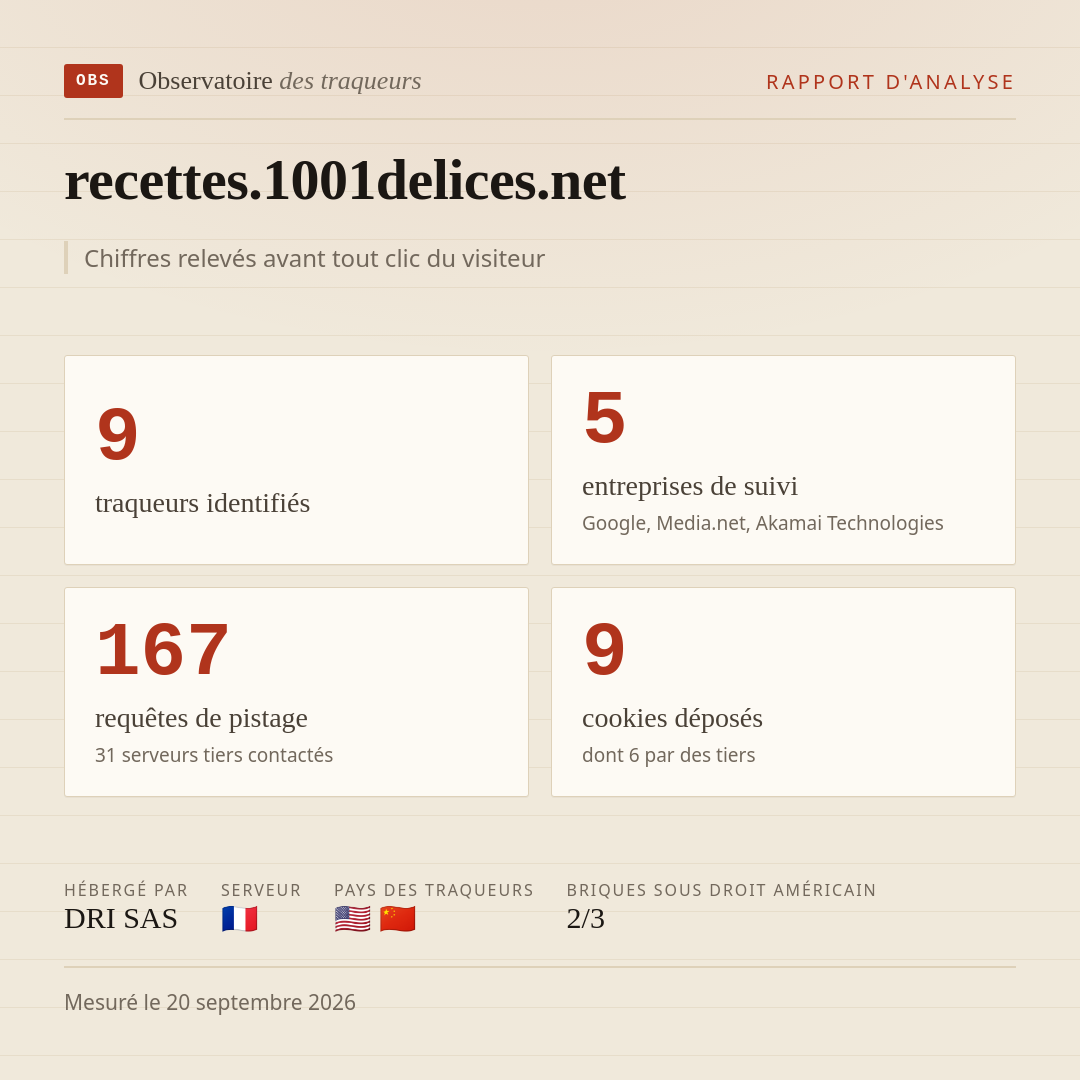The height and width of the screenshot is (1080, 1080).
Task: Click 'dont 6 par des tiers' text
Action: tap(668, 756)
